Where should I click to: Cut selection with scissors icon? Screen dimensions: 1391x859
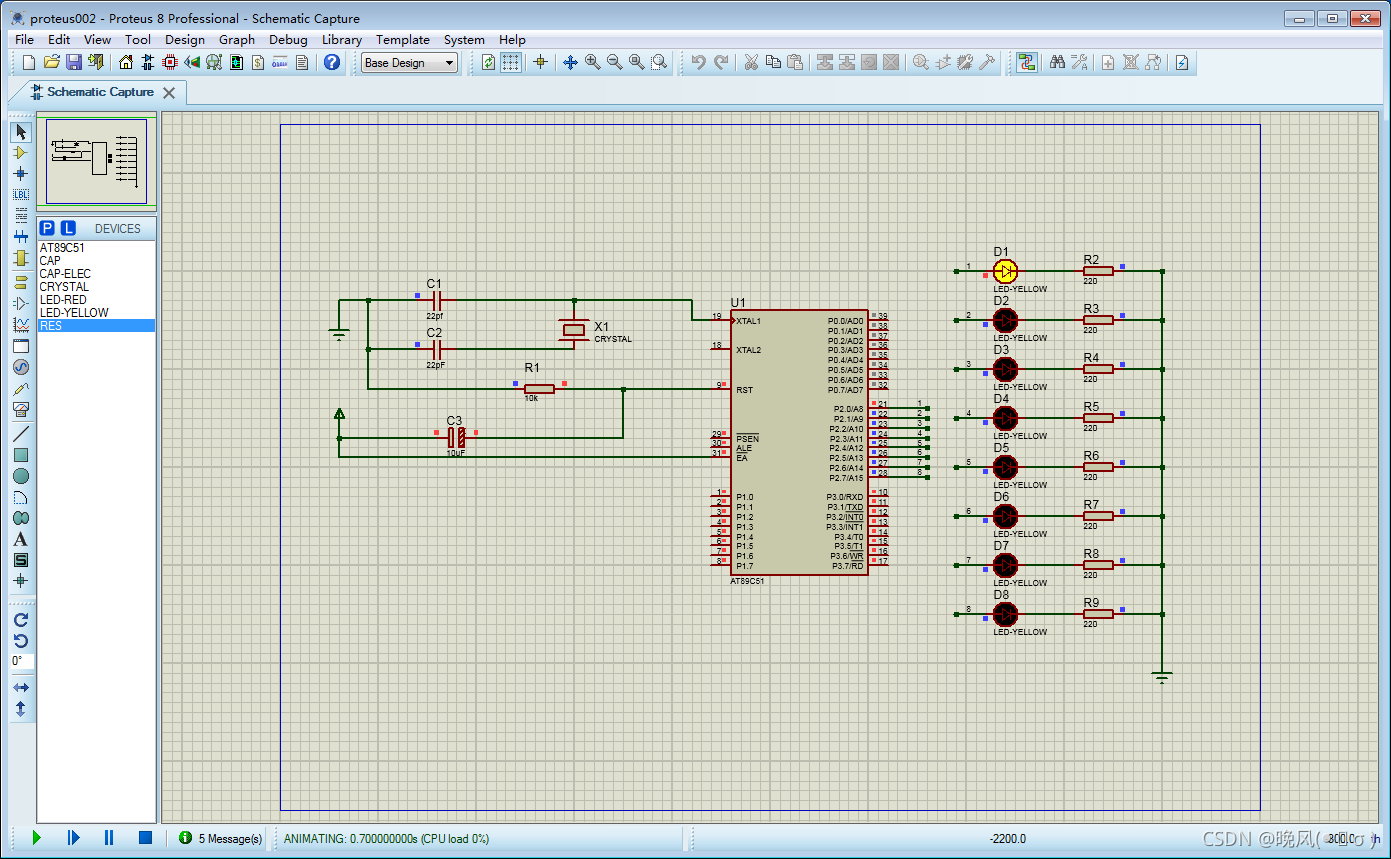[752, 62]
